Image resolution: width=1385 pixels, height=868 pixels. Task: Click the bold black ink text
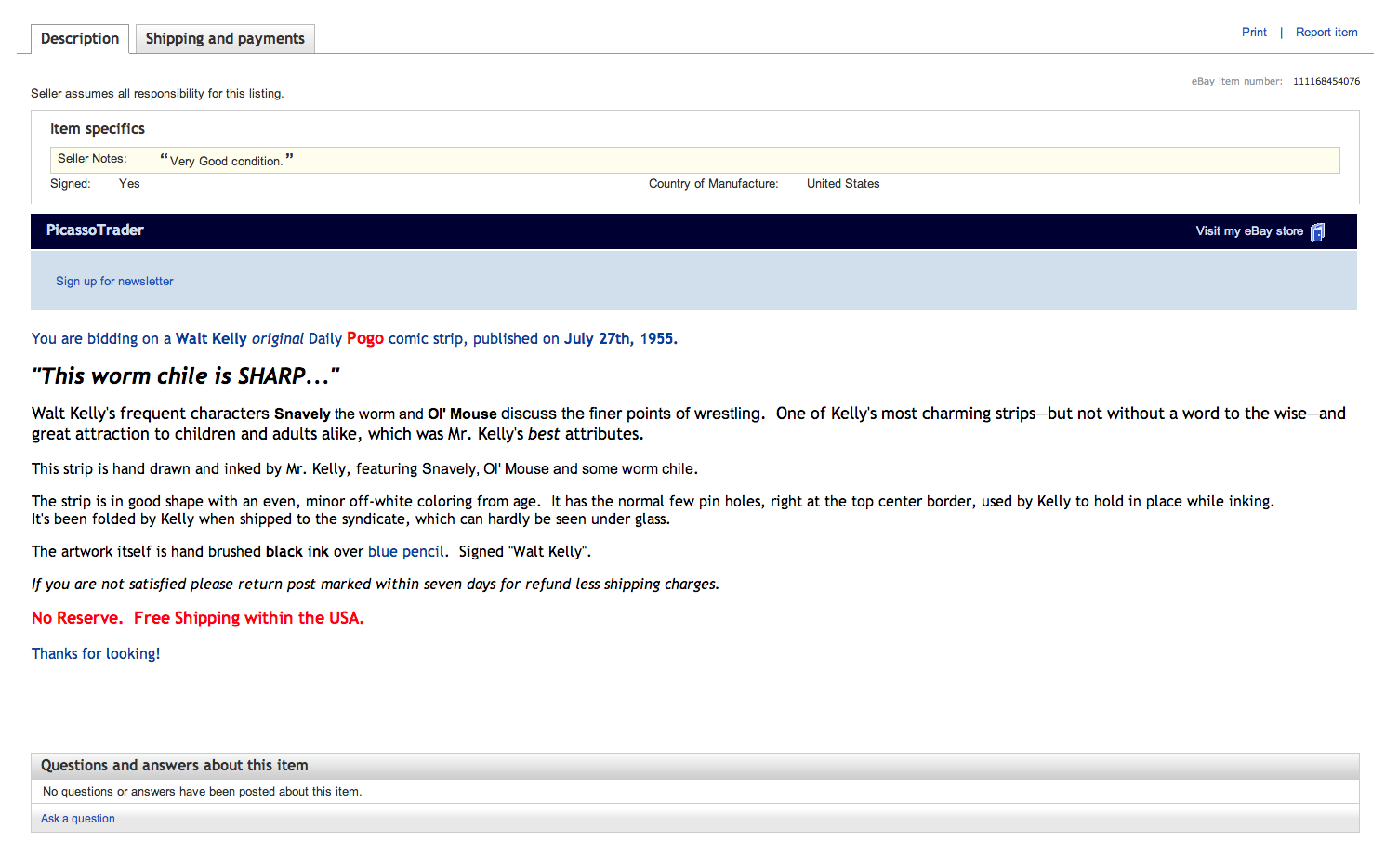(297, 552)
